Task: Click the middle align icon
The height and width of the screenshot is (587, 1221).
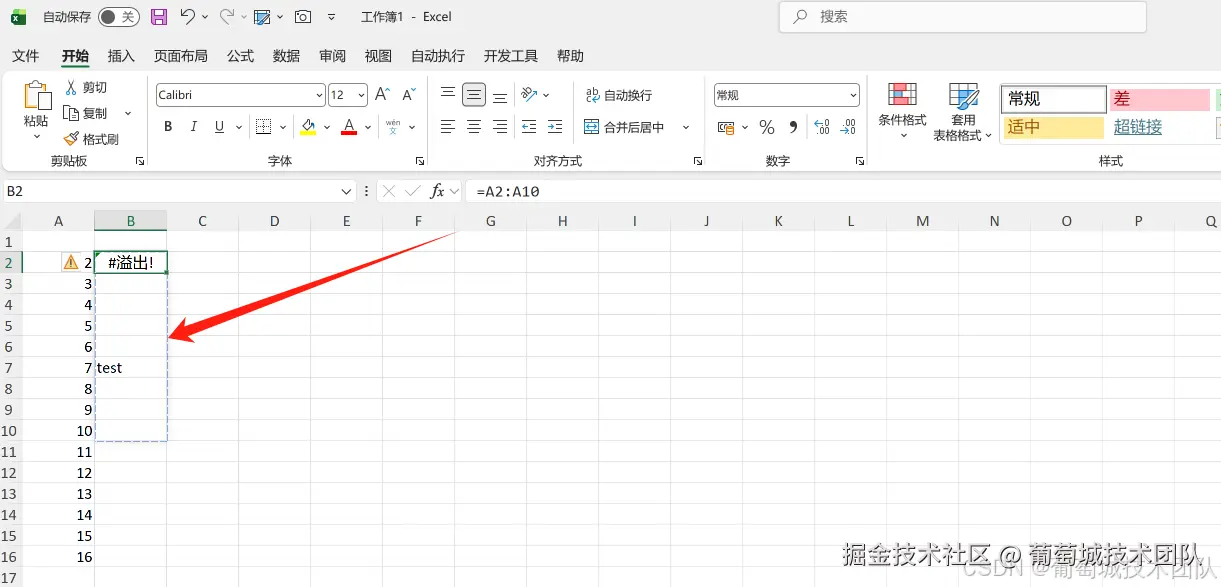Action: (x=474, y=95)
